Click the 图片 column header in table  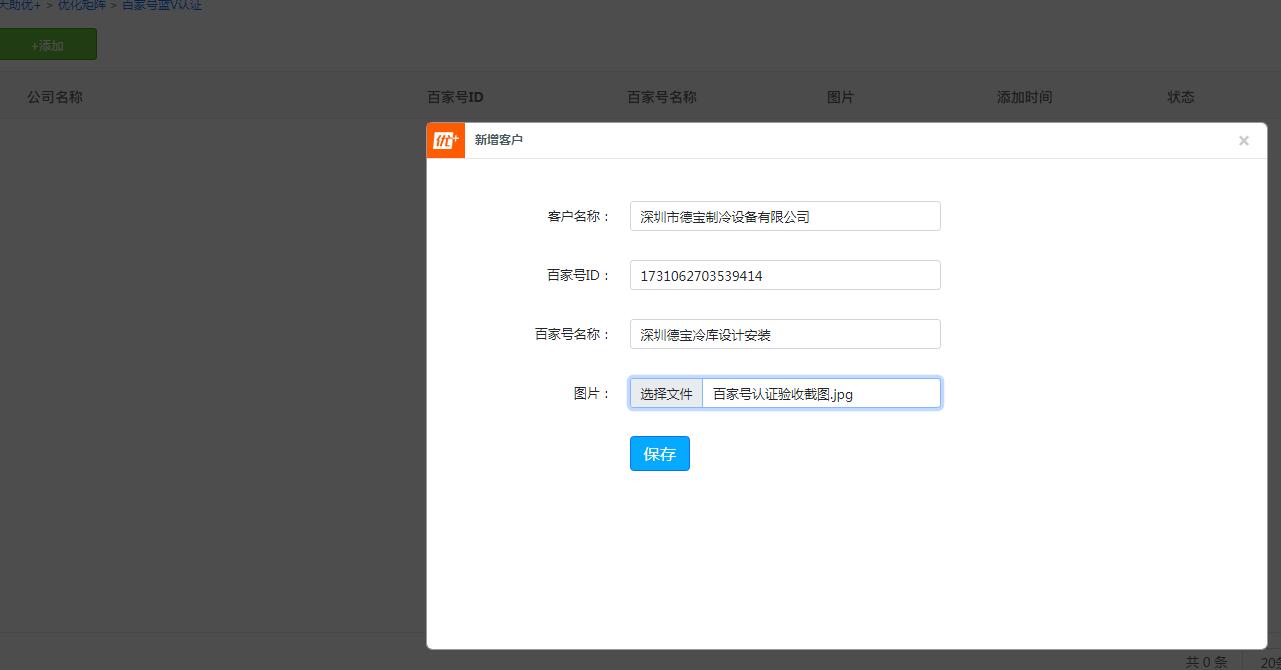841,97
